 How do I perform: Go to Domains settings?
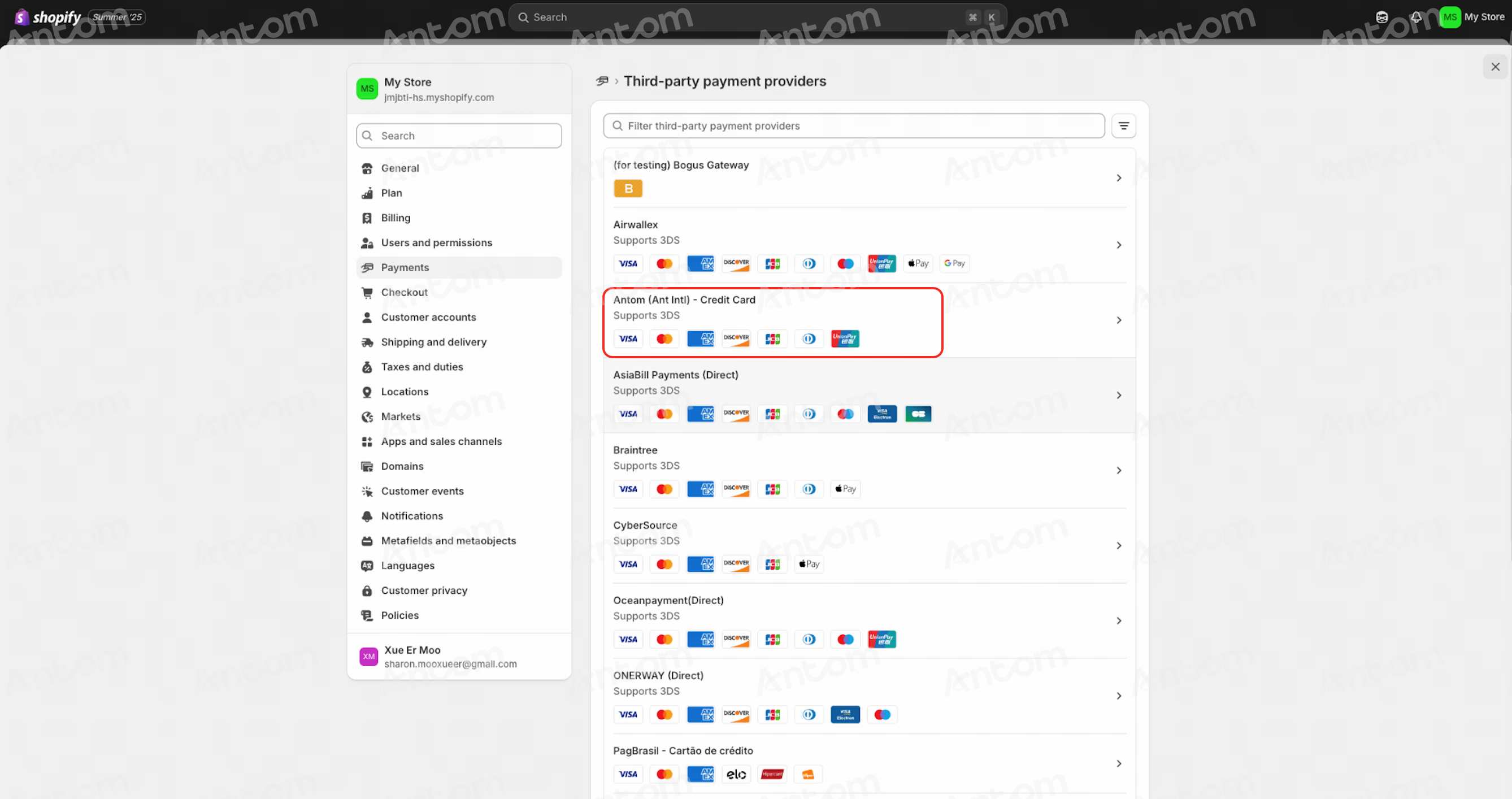(459, 467)
